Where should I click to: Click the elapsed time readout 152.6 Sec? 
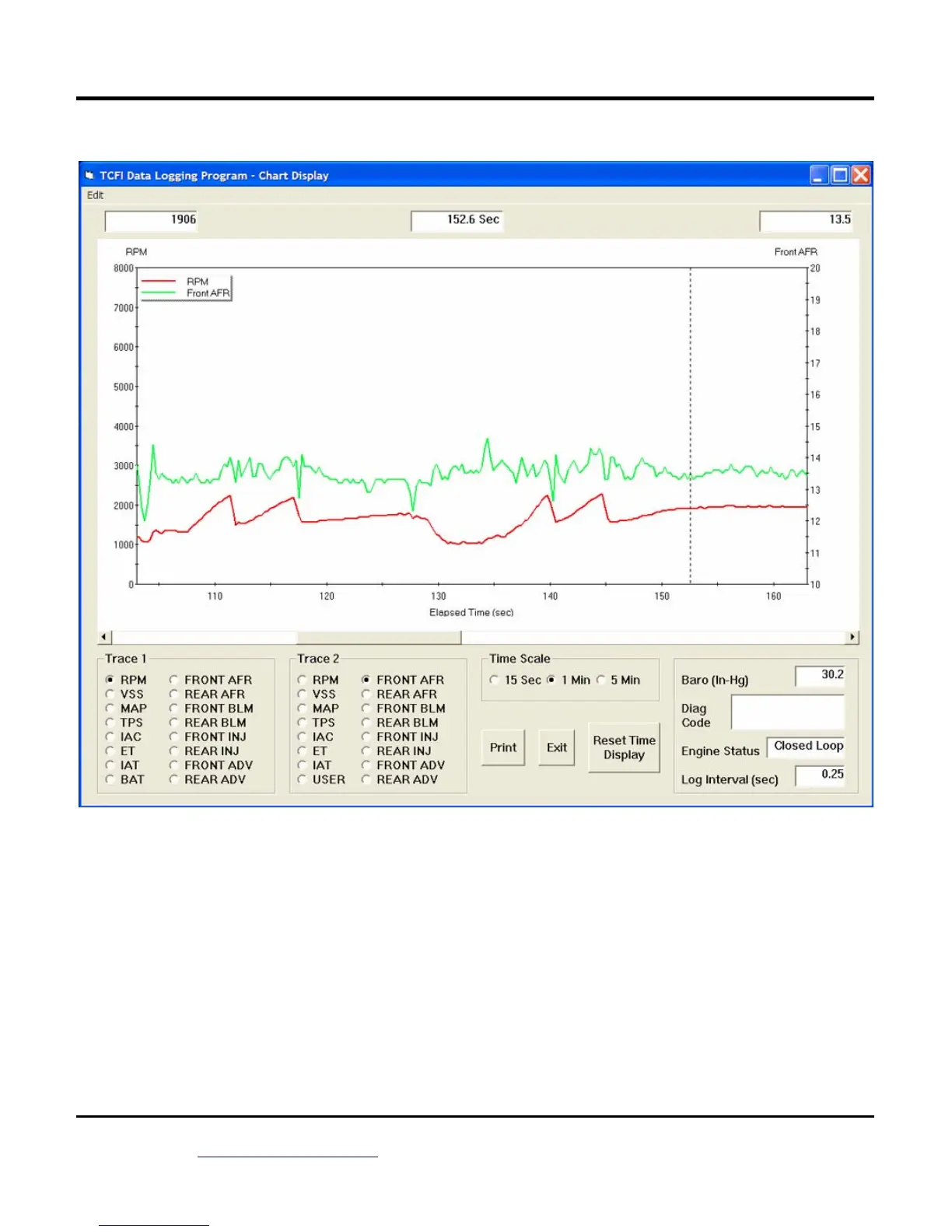click(x=457, y=220)
